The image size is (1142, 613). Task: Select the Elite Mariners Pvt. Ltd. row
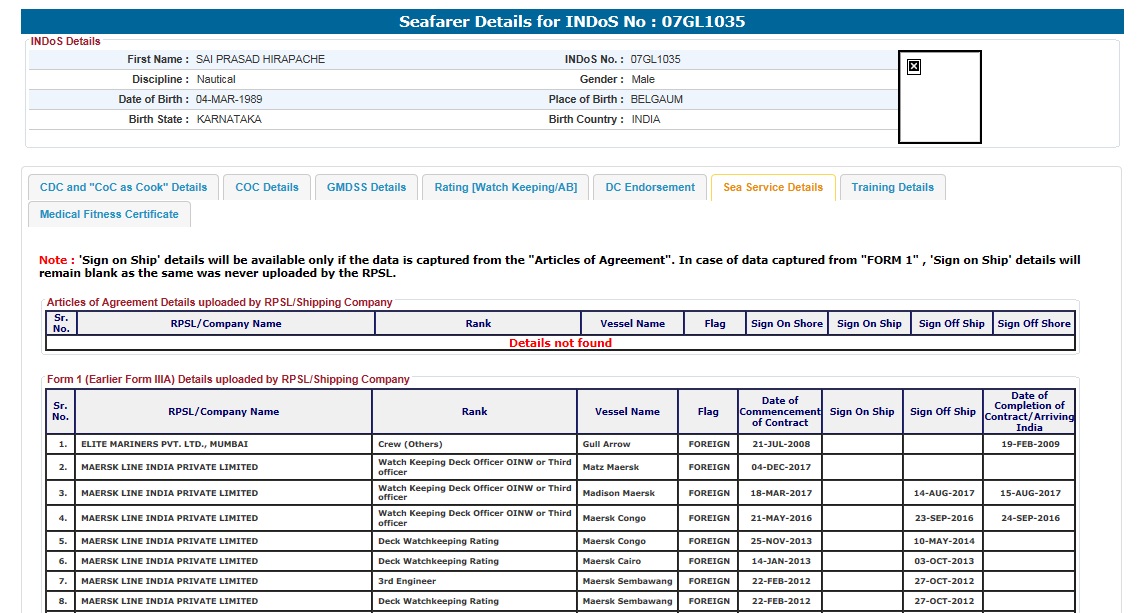(x=164, y=444)
